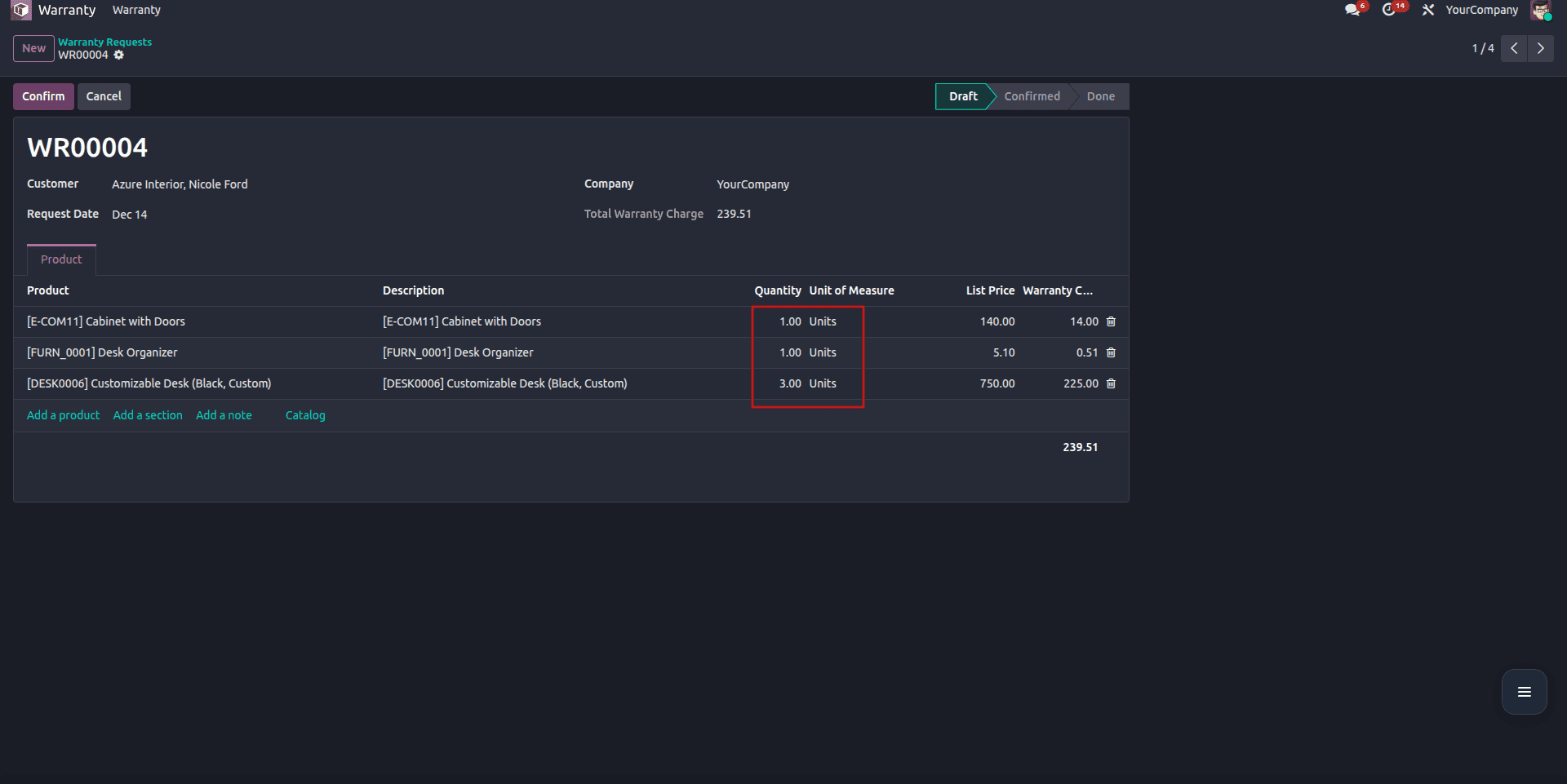
Task: Click the Warranty app cube icon
Action: [20, 10]
